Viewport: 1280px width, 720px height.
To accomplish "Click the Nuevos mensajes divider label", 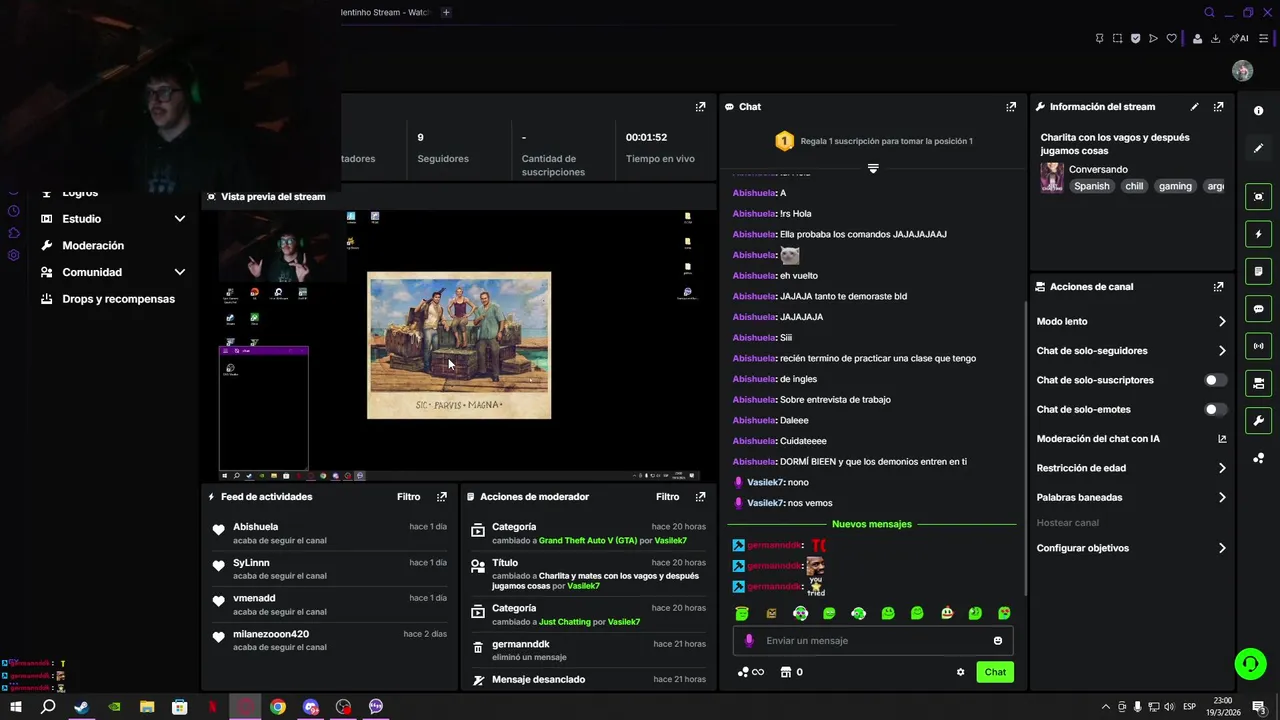I will pyautogui.click(x=871, y=524).
